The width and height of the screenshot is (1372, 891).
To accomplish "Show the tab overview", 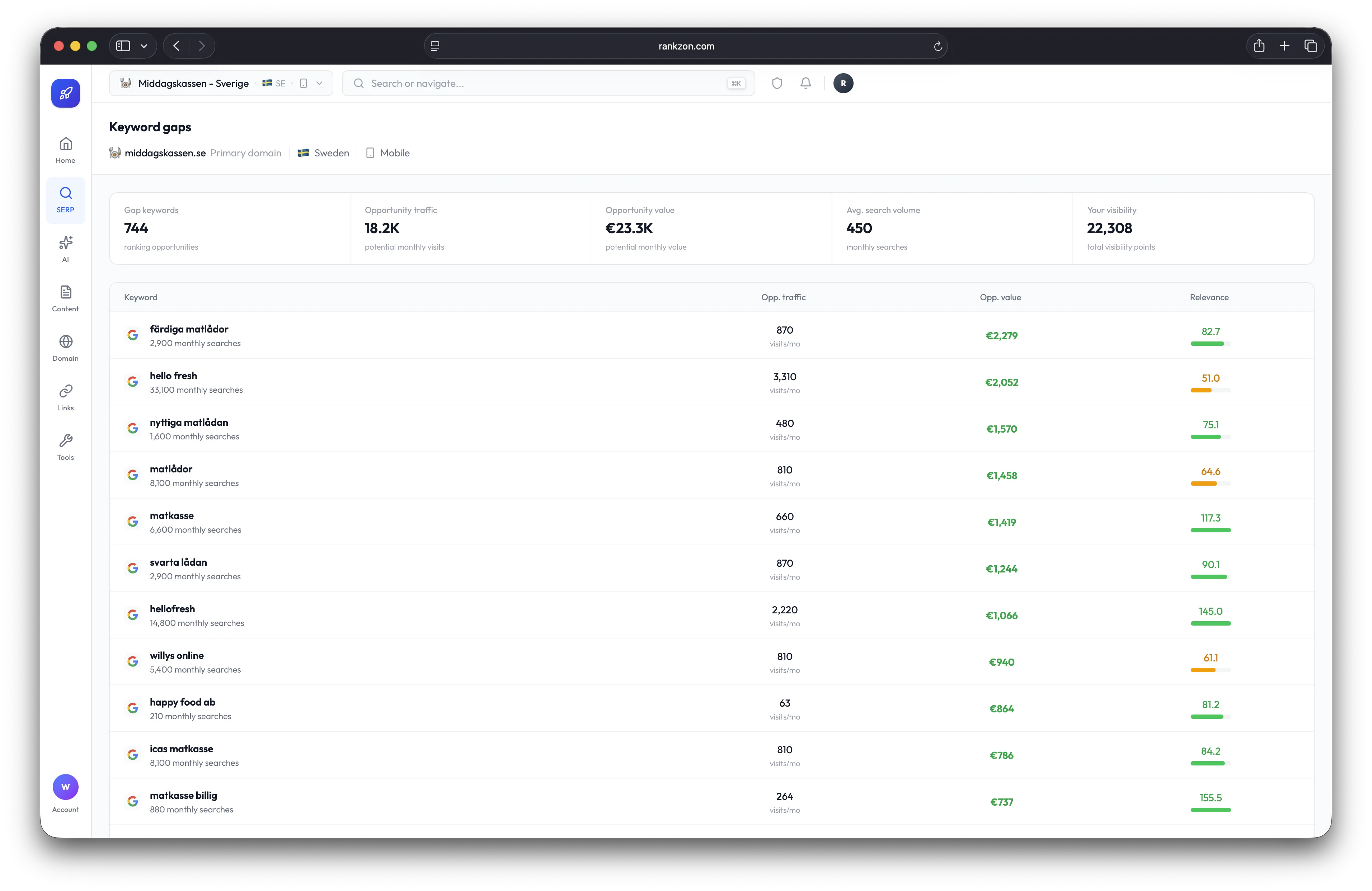I will point(1310,46).
